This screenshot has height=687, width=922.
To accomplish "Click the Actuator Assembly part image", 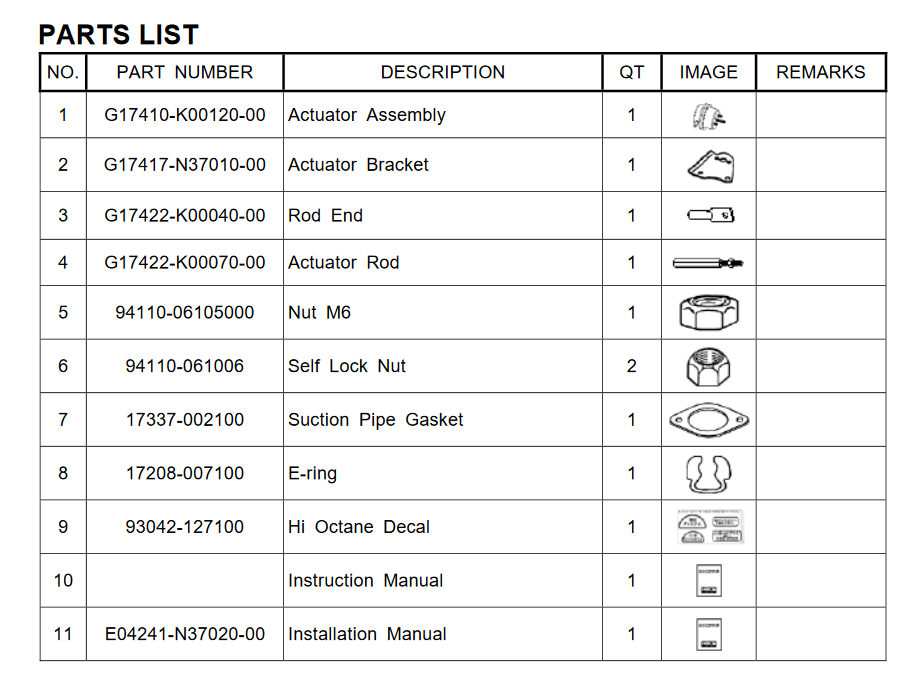I will point(708,117).
